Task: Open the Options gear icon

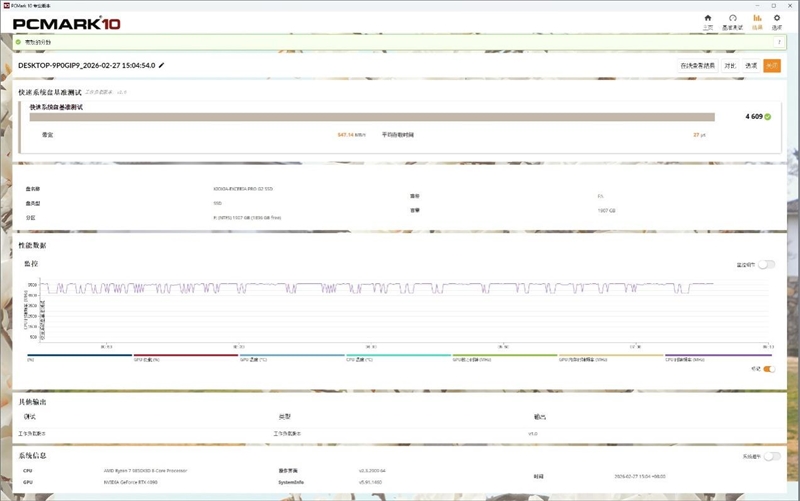Action: point(777,18)
